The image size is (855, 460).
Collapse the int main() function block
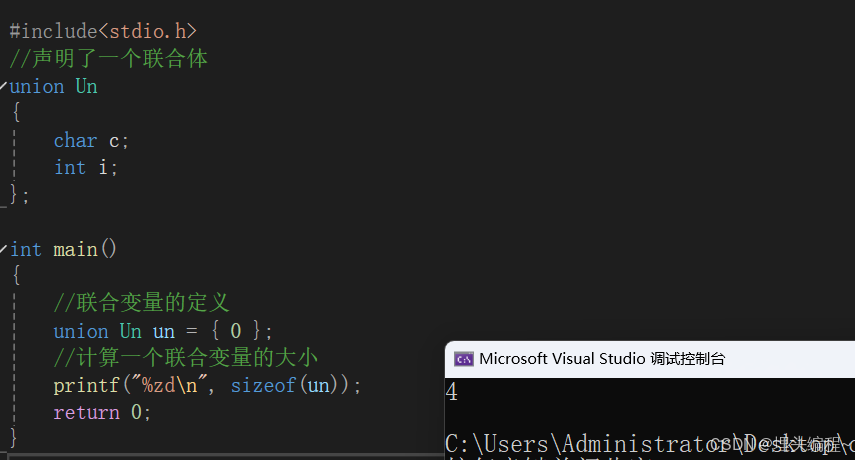point(3,249)
